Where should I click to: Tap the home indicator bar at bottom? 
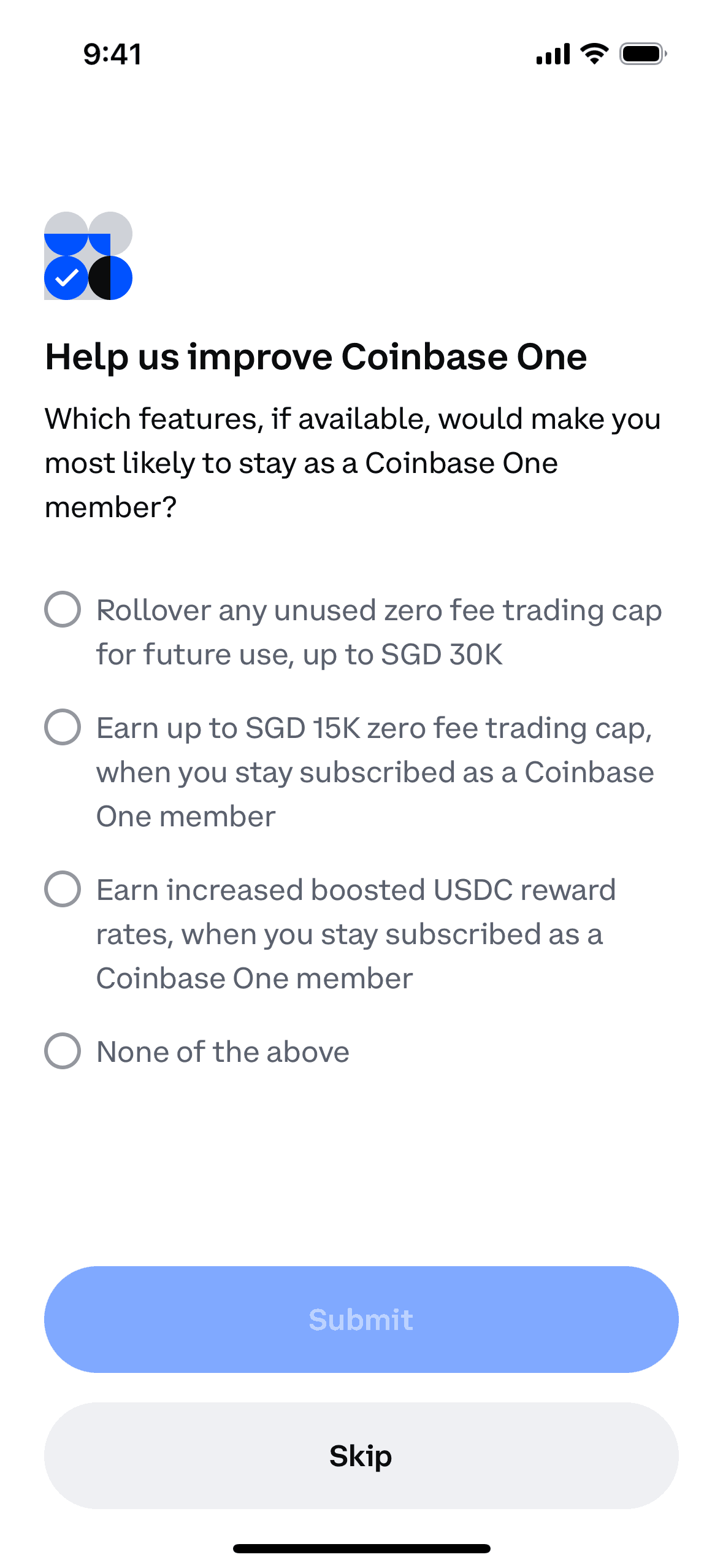361,1548
